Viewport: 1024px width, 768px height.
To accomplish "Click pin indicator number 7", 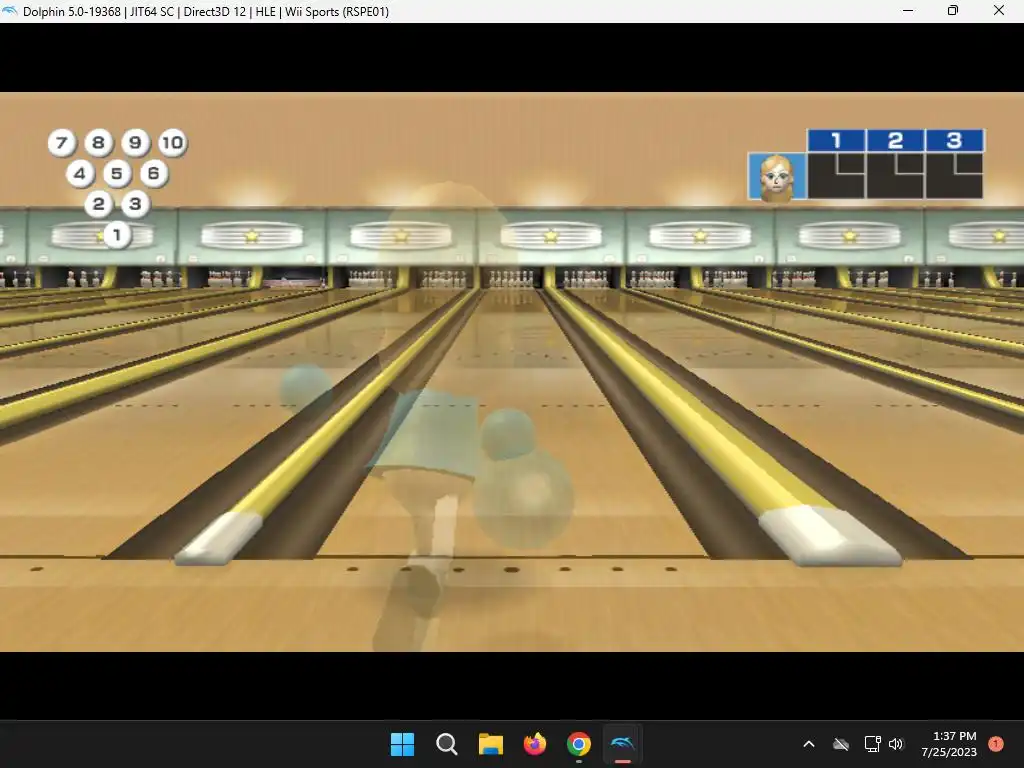I will (x=61, y=142).
